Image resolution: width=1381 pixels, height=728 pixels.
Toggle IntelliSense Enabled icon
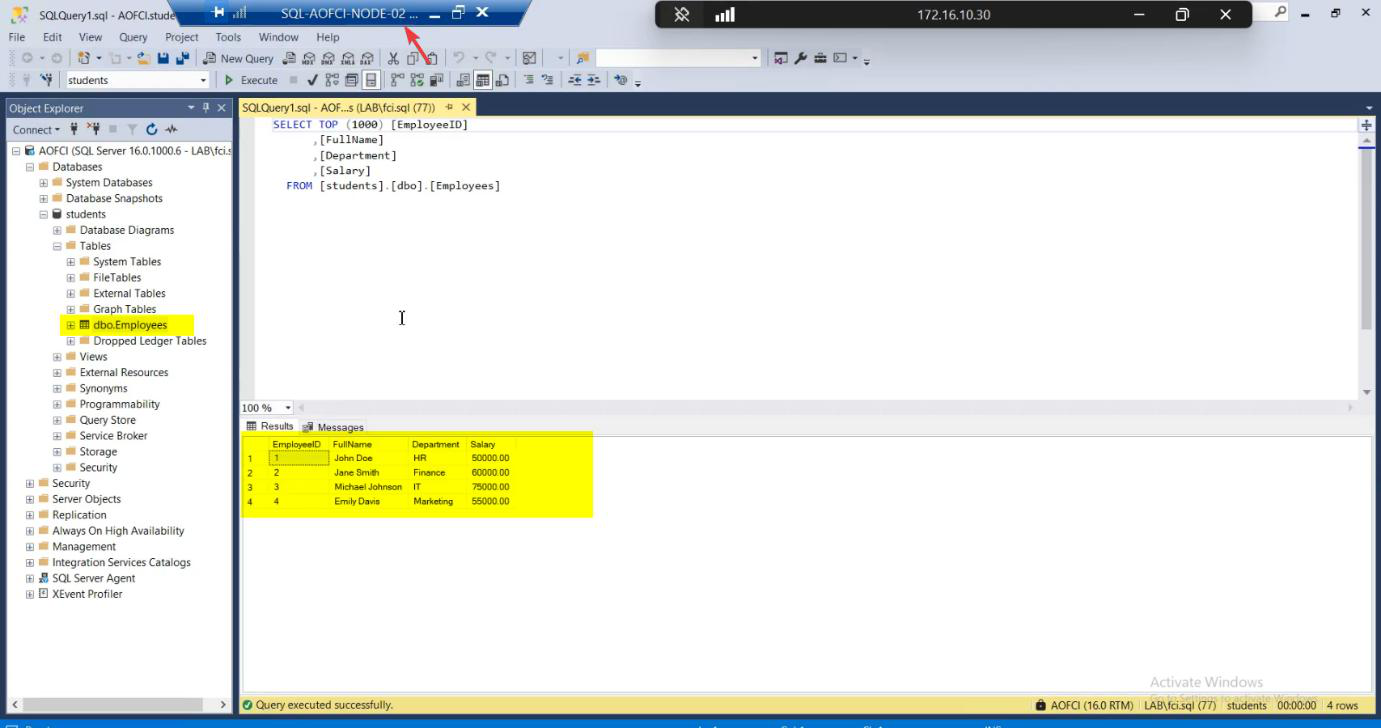click(371, 80)
